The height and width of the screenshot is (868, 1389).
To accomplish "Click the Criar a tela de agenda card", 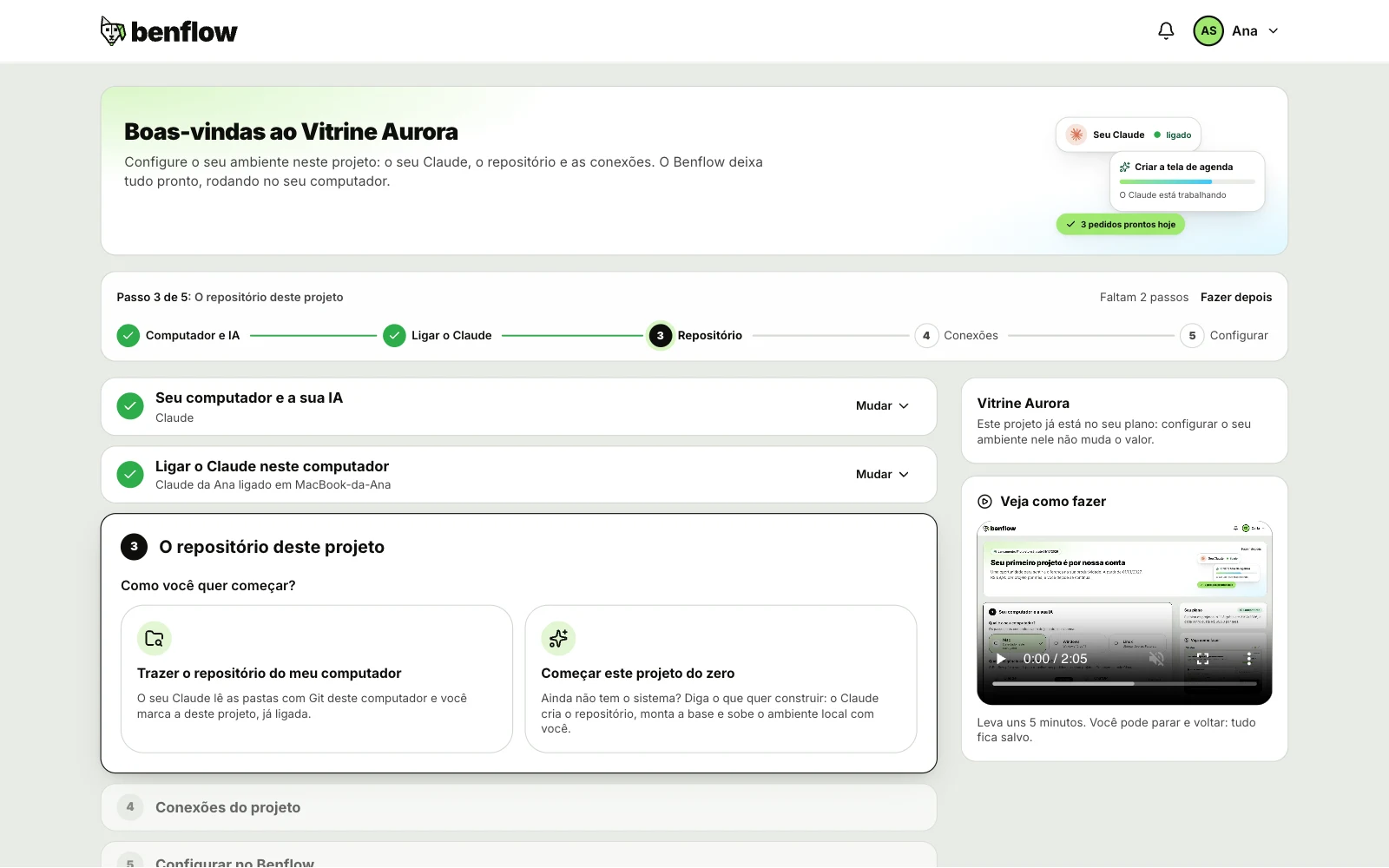I will click(x=1187, y=181).
